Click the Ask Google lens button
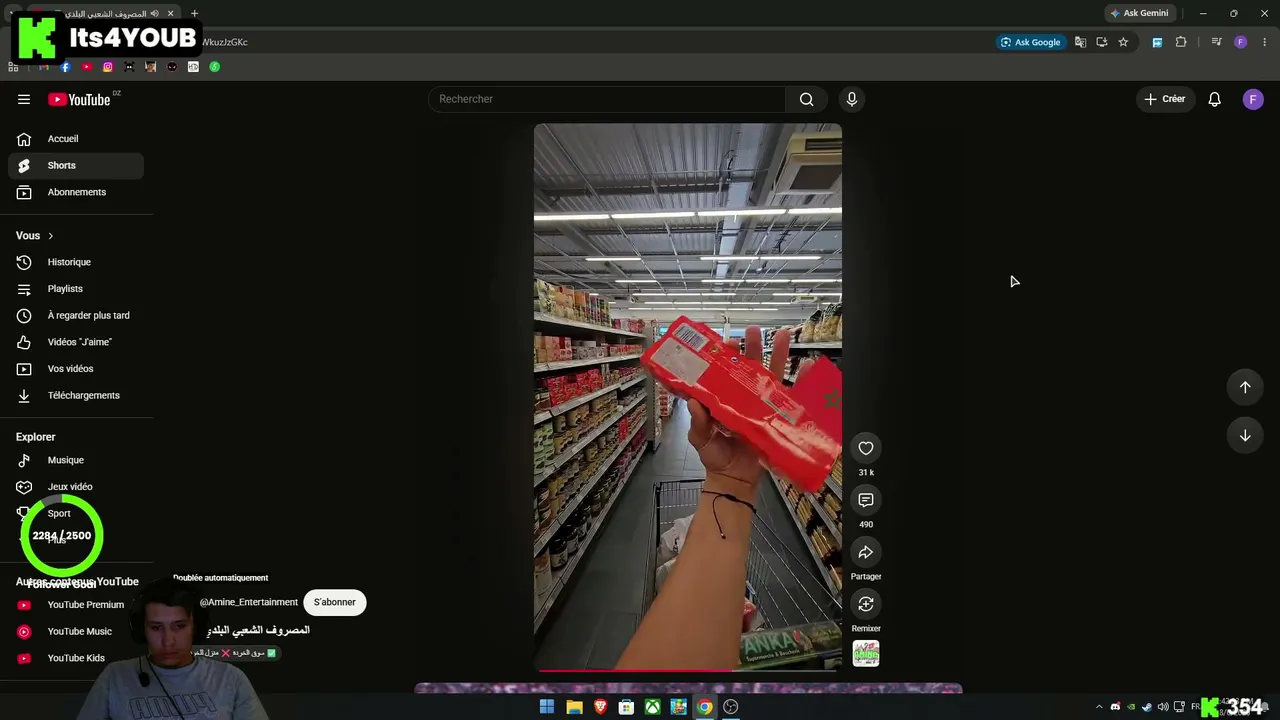 click(x=1030, y=42)
